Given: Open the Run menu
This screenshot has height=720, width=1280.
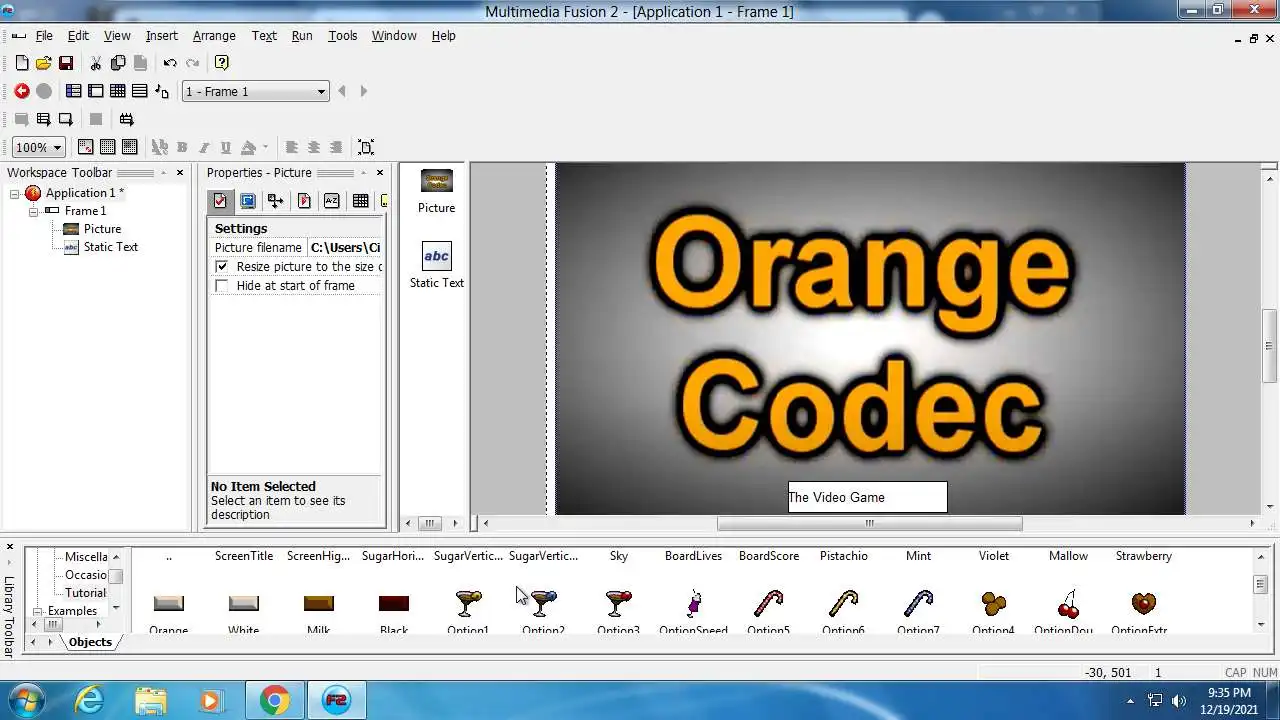Looking at the screenshot, I should [x=302, y=36].
